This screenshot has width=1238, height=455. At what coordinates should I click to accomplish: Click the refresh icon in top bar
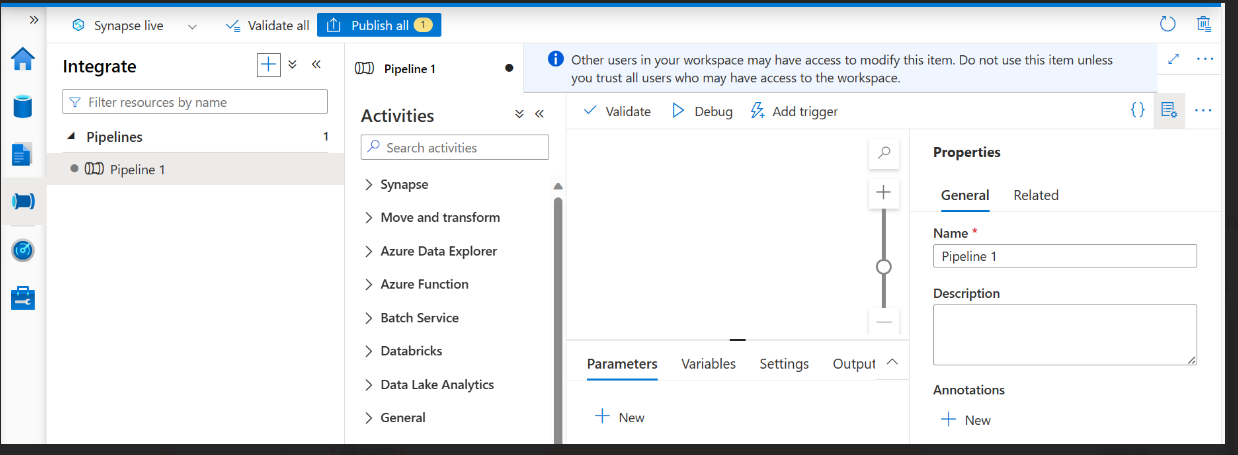click(x=1167, y=24)
